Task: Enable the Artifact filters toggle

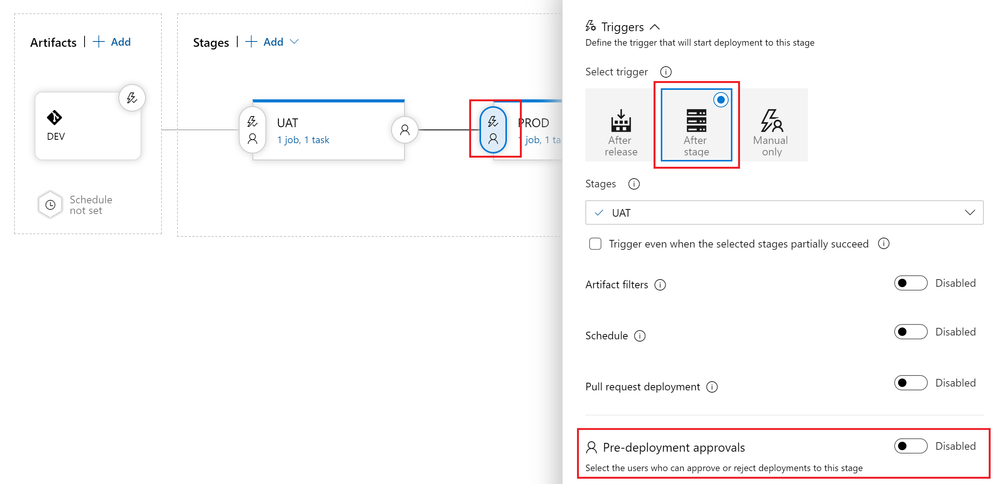Action: [x=910, y=283]
